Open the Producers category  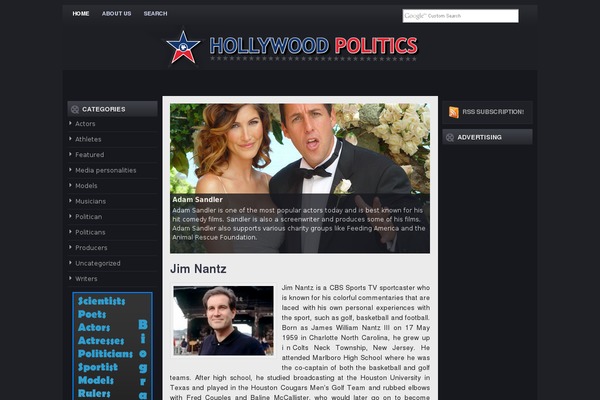click(91, 248)
